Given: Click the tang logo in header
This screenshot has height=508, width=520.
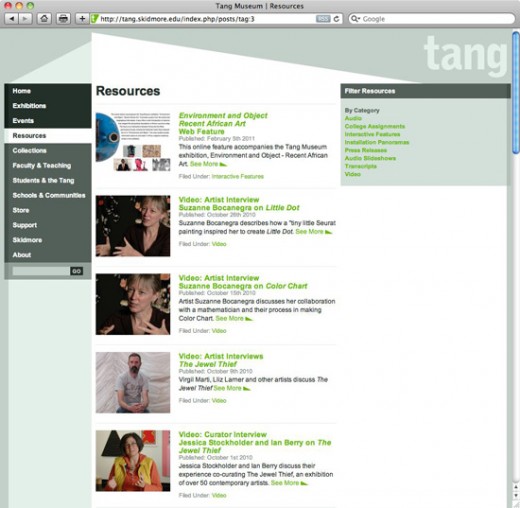Looking at the screenshot, I should 466,55.
